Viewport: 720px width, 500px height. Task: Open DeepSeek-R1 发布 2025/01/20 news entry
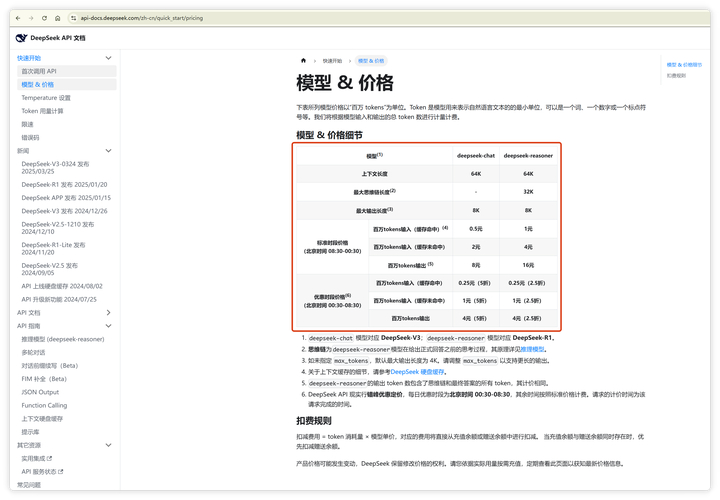[x=64, y=185]
